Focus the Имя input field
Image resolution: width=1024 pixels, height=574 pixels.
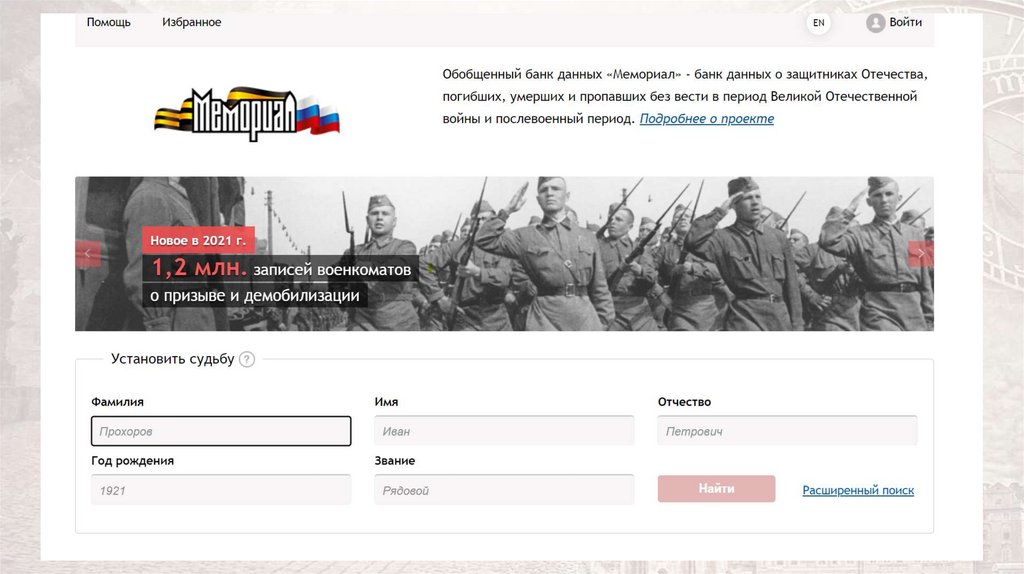pos(504,431)
